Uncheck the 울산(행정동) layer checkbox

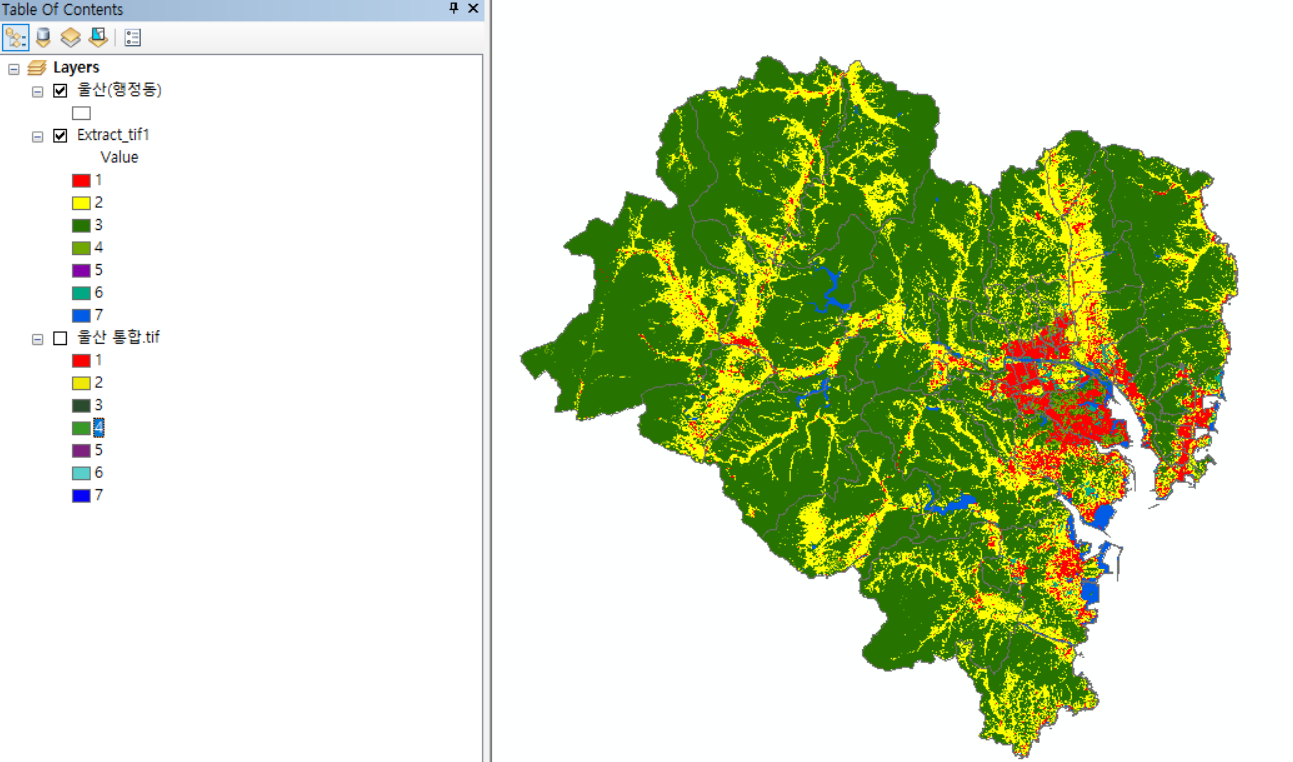pos(60,90)
